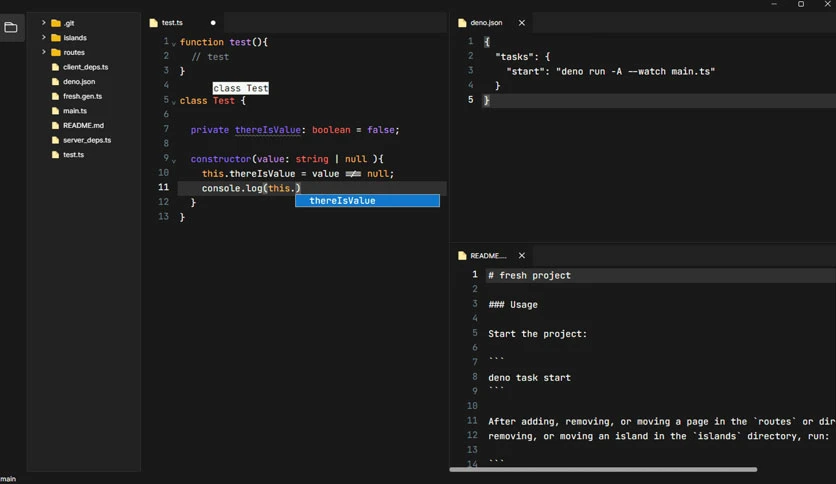Click the file icon on the test.ts tab
Image resolution: width=836 pixels, height=484 pixels.
154,23
